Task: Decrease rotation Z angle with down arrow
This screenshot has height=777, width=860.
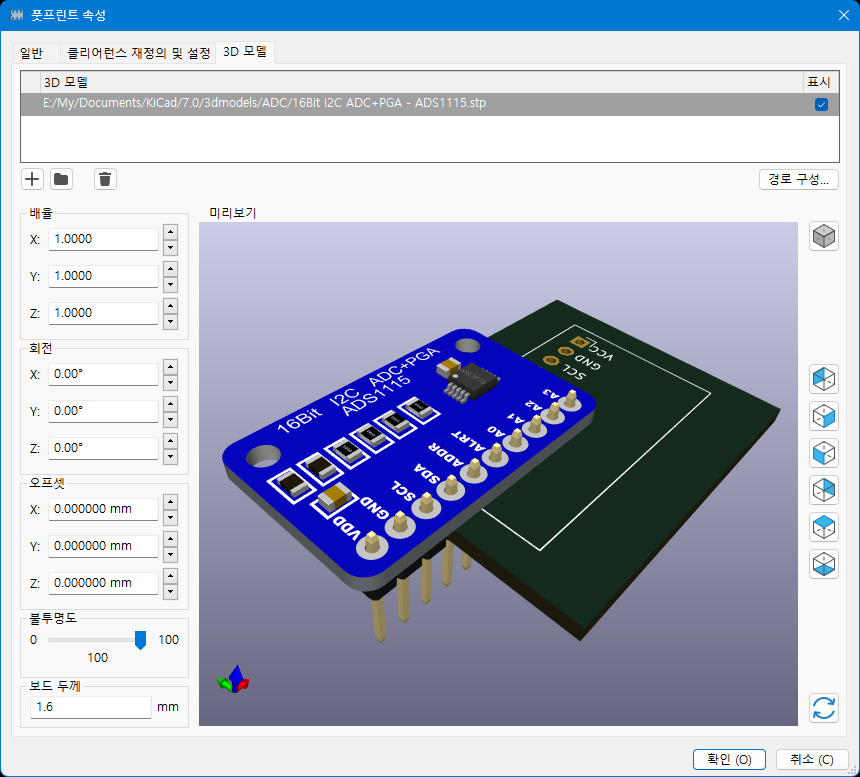Action: pos(171,456)
